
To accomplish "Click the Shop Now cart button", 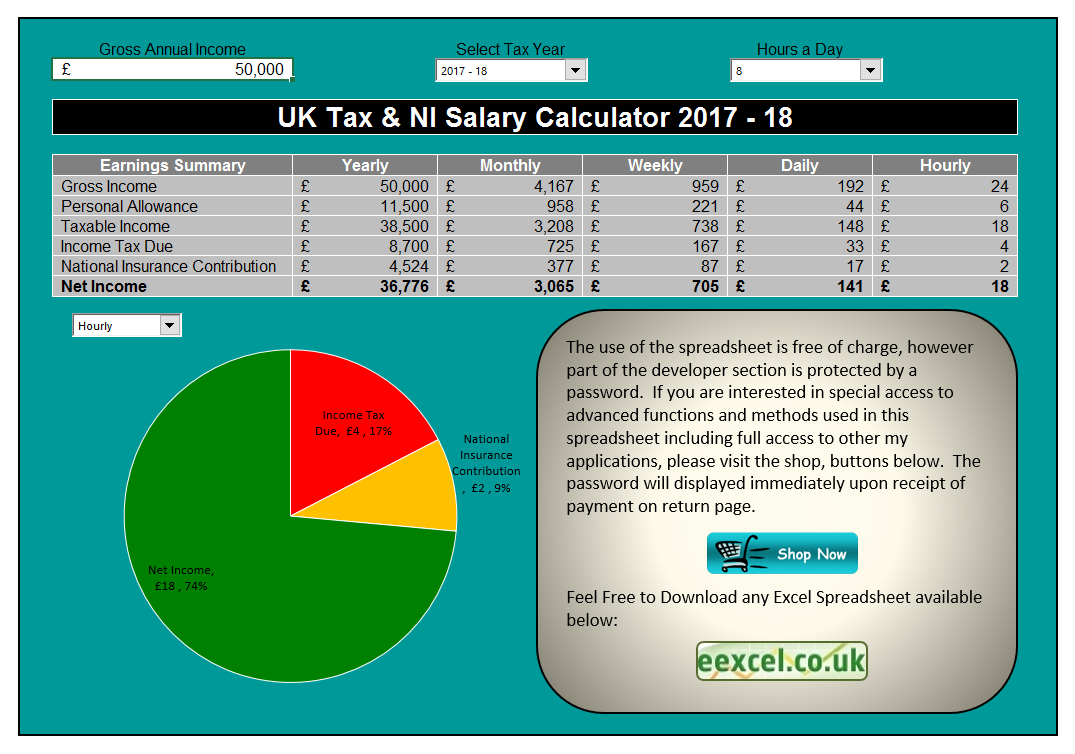I will click(782, 553).
